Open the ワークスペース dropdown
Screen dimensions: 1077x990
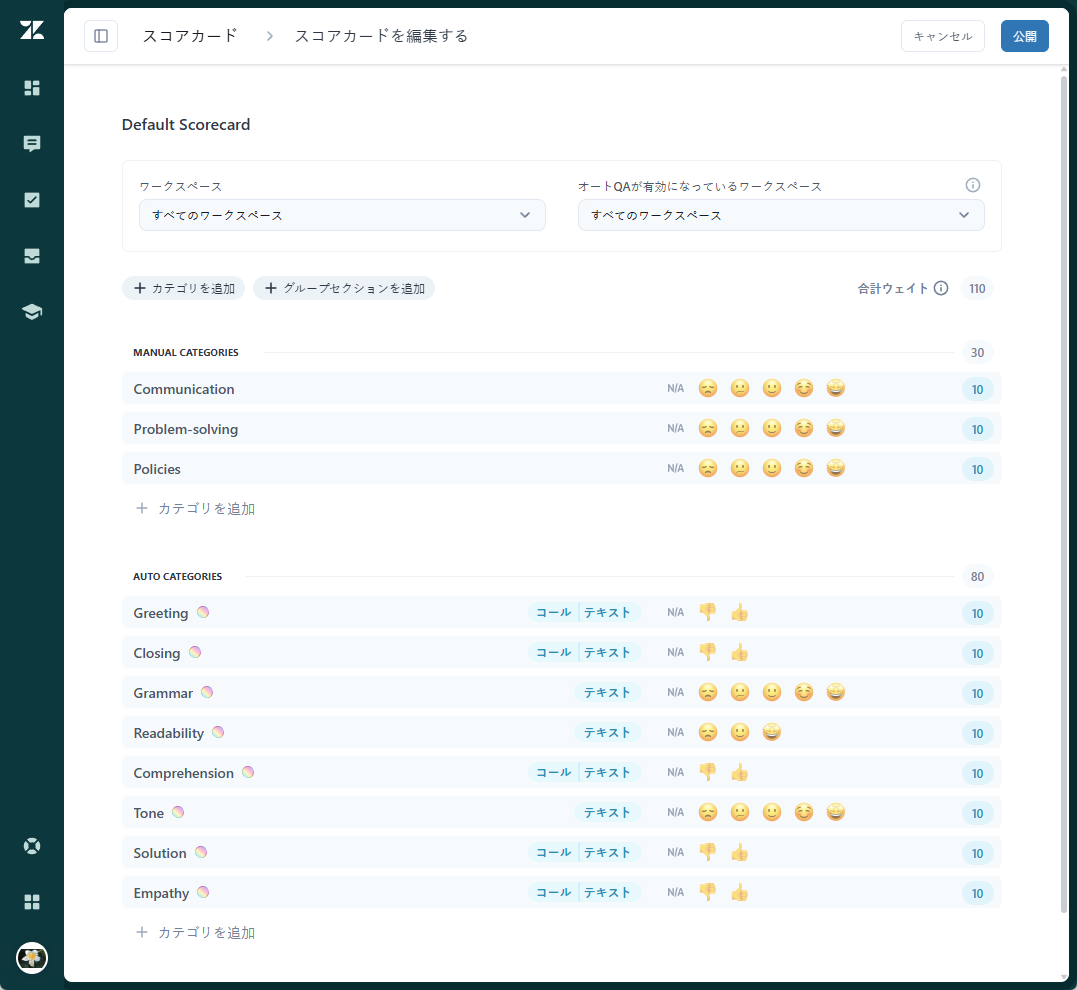(342, 215)
